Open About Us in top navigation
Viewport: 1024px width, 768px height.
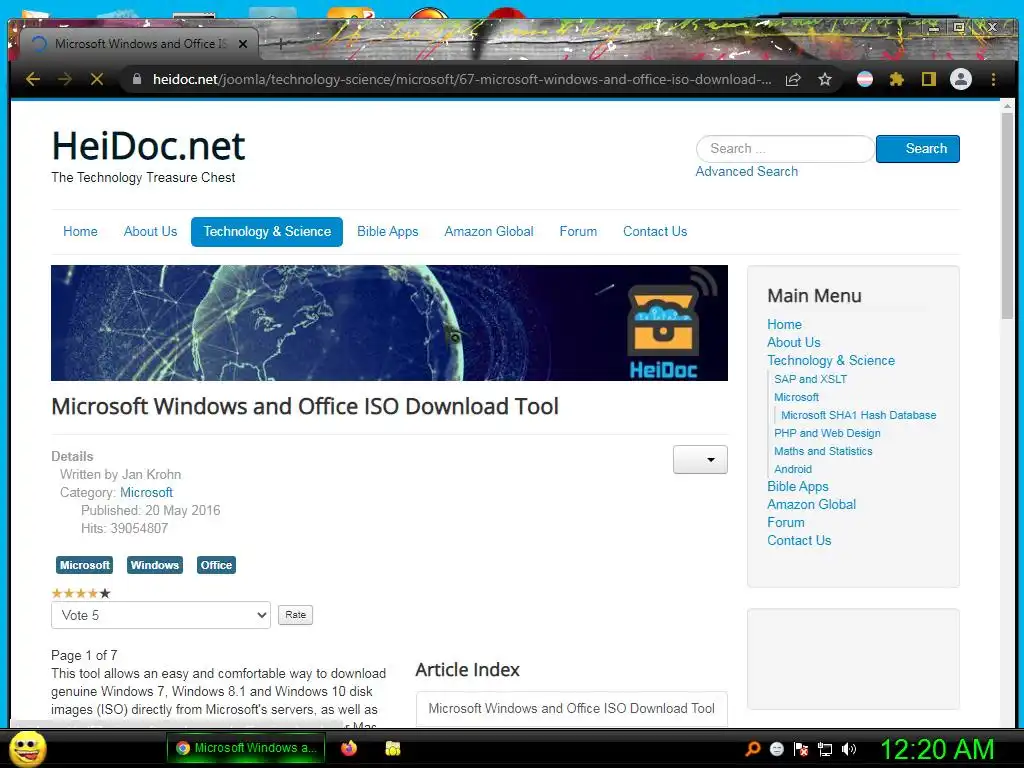[150, 232]
